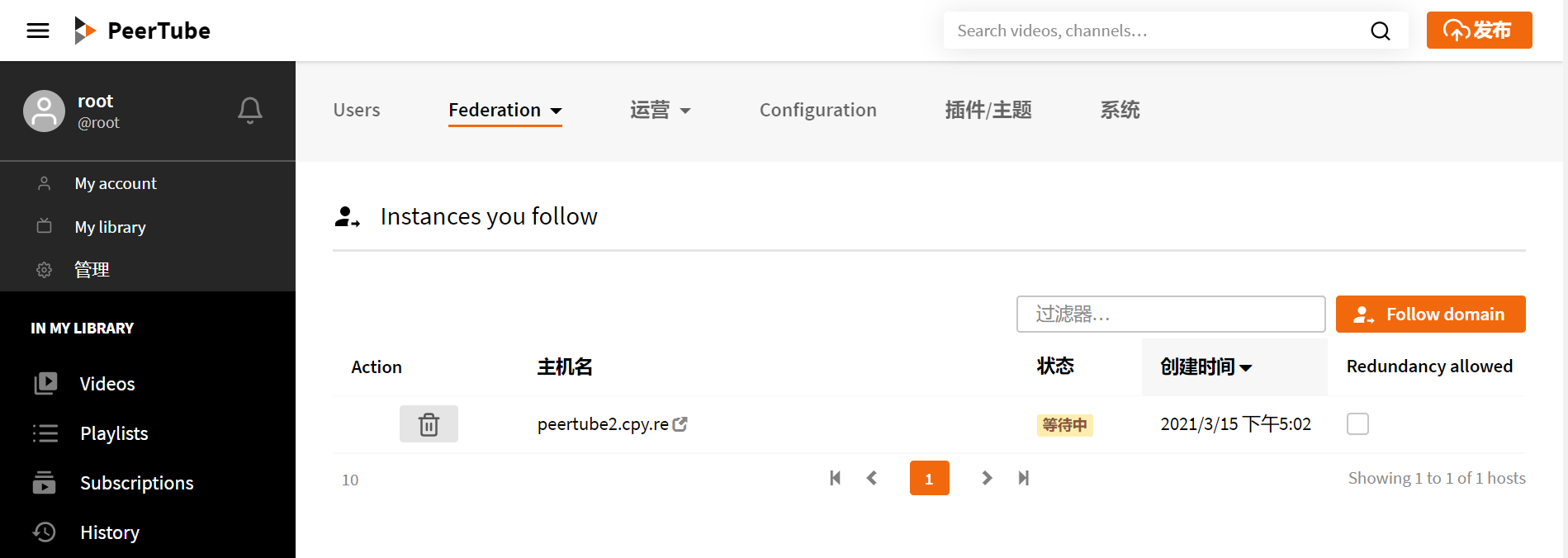The width and height of the screenshot is (1568, 558).
Task: Expand the Federation tab dropdown
Action: pos(557,110)
